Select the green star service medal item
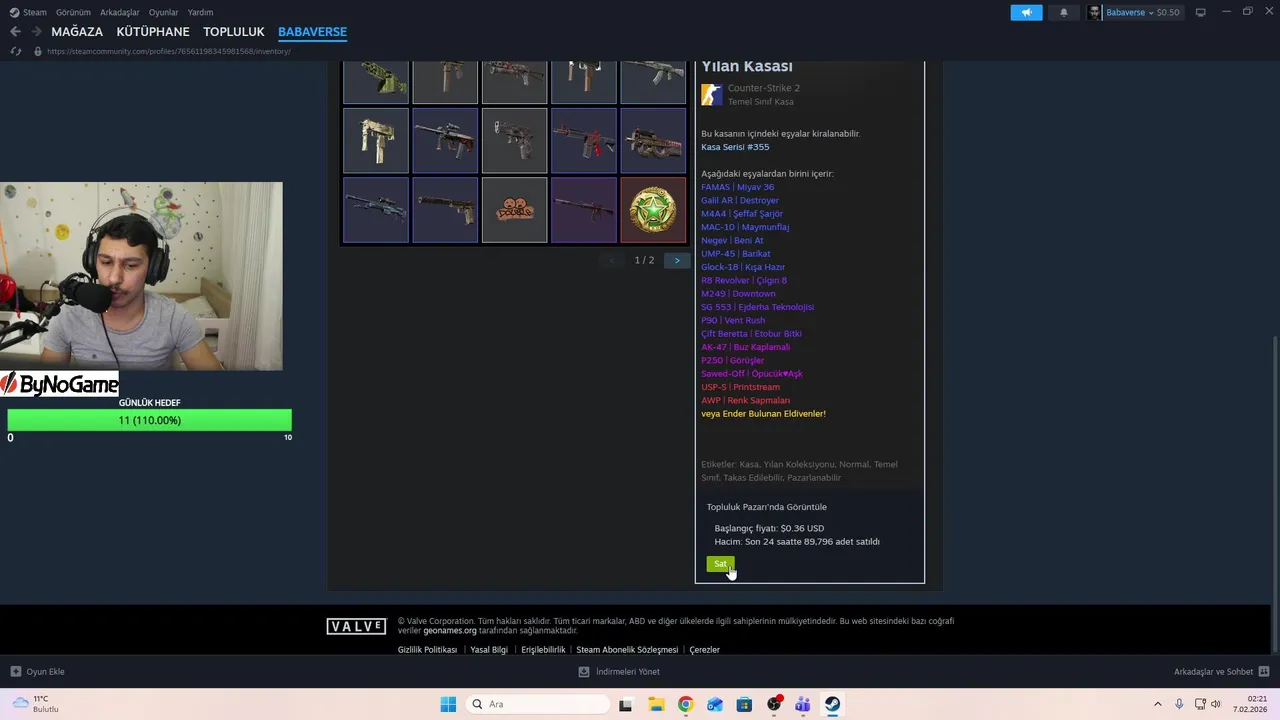 pyautogui.click(x=653, y=210)
